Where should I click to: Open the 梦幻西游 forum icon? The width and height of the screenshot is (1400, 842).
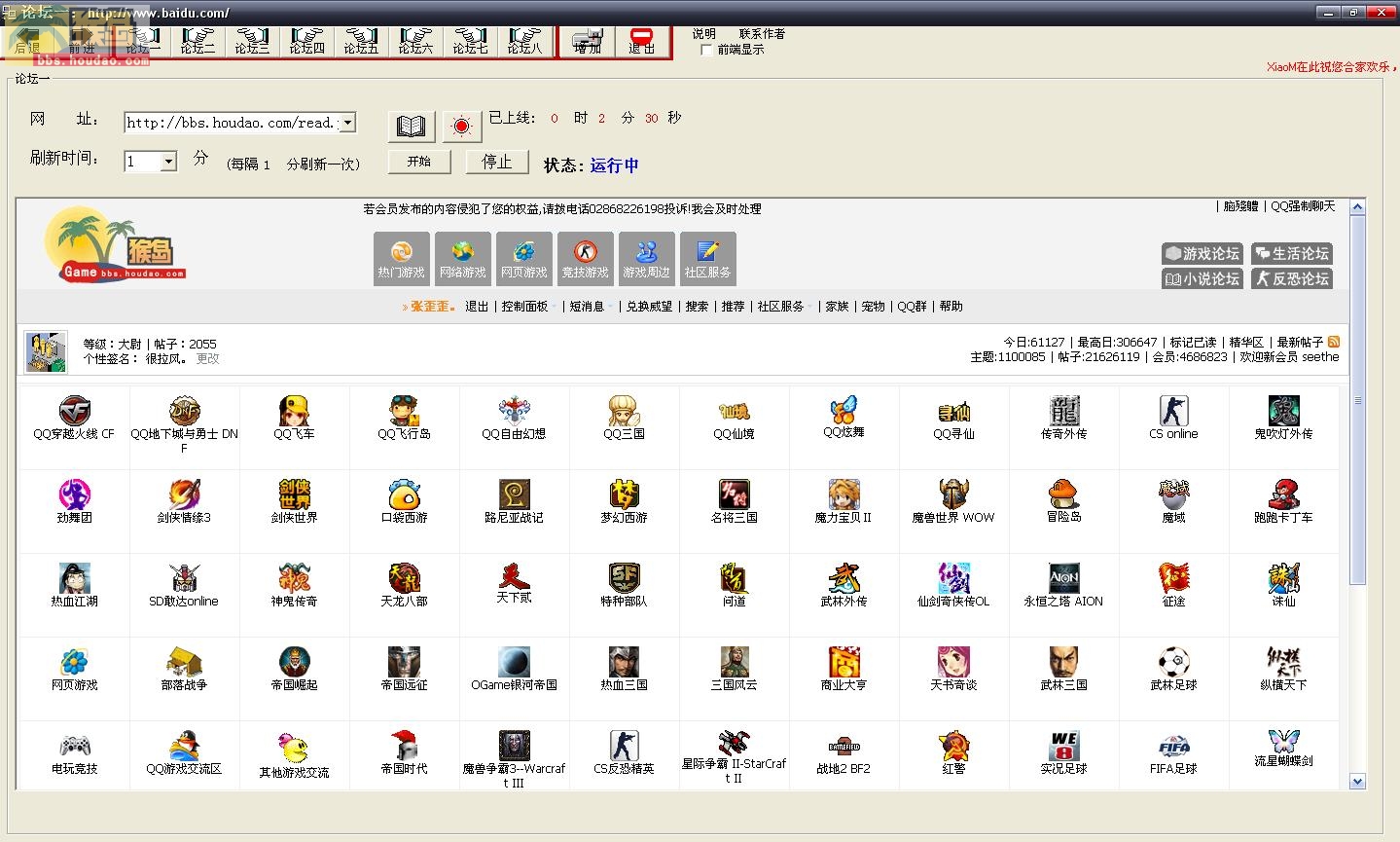point(624,494)
